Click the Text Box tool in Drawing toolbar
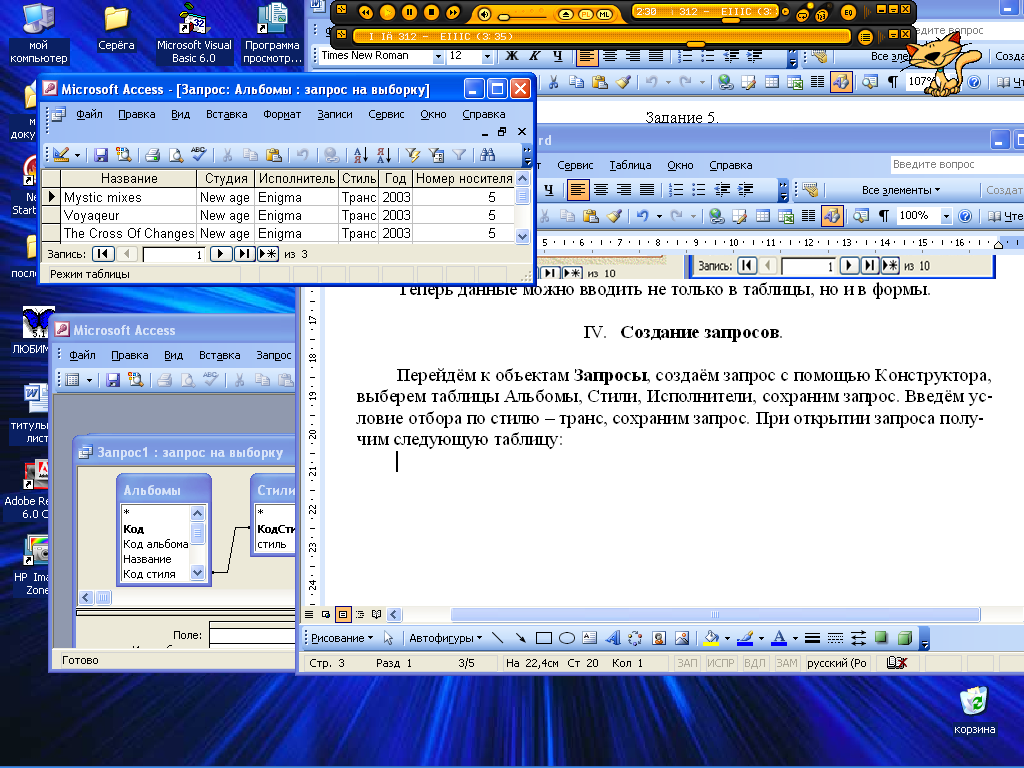The height and width of the screenshot is (768, 1024). pos(590,638)
